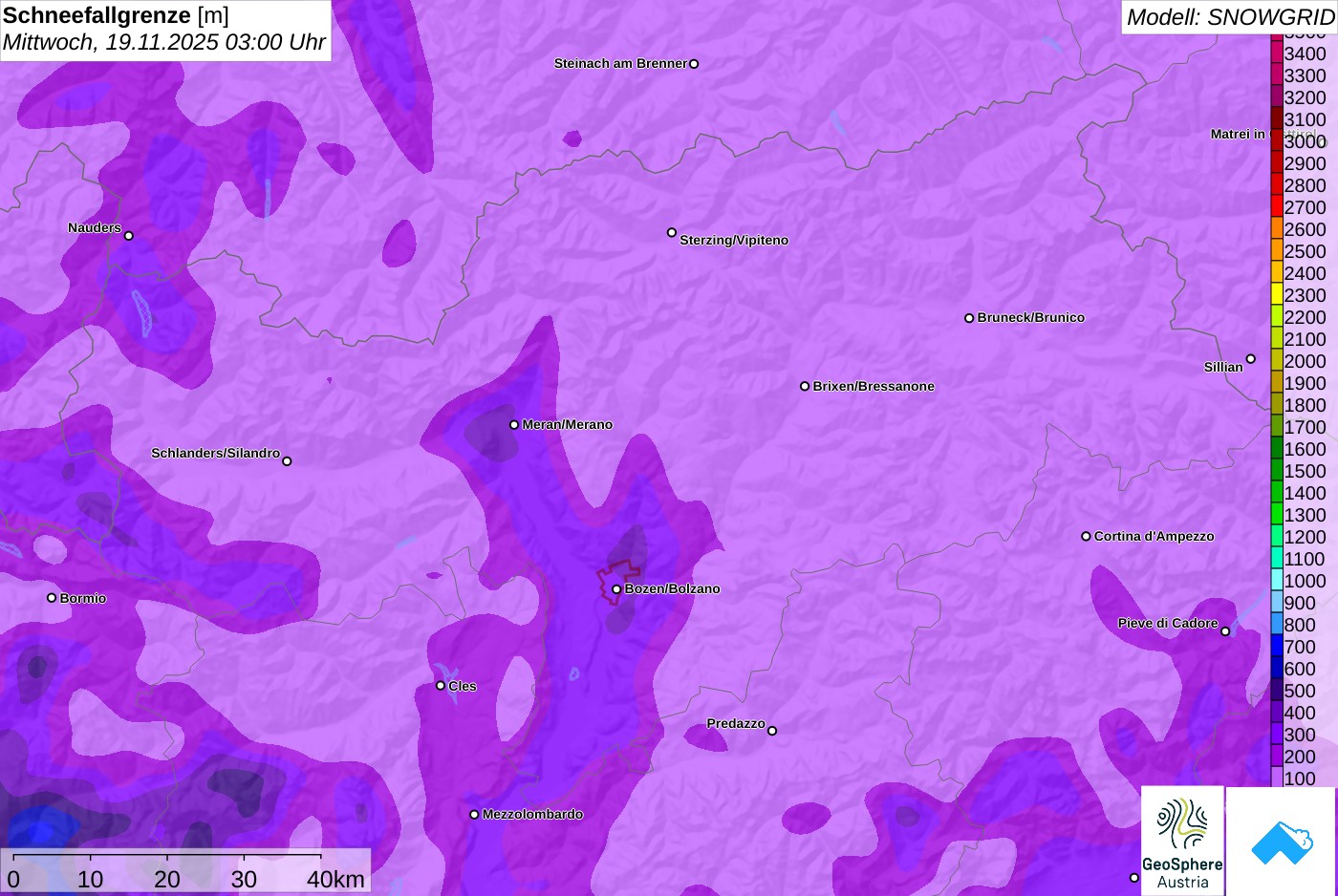The width and height of the screenshot is (1338, 896).
Task: Click the magenta 3300 legend swatch
Action: coord(1277,75)
